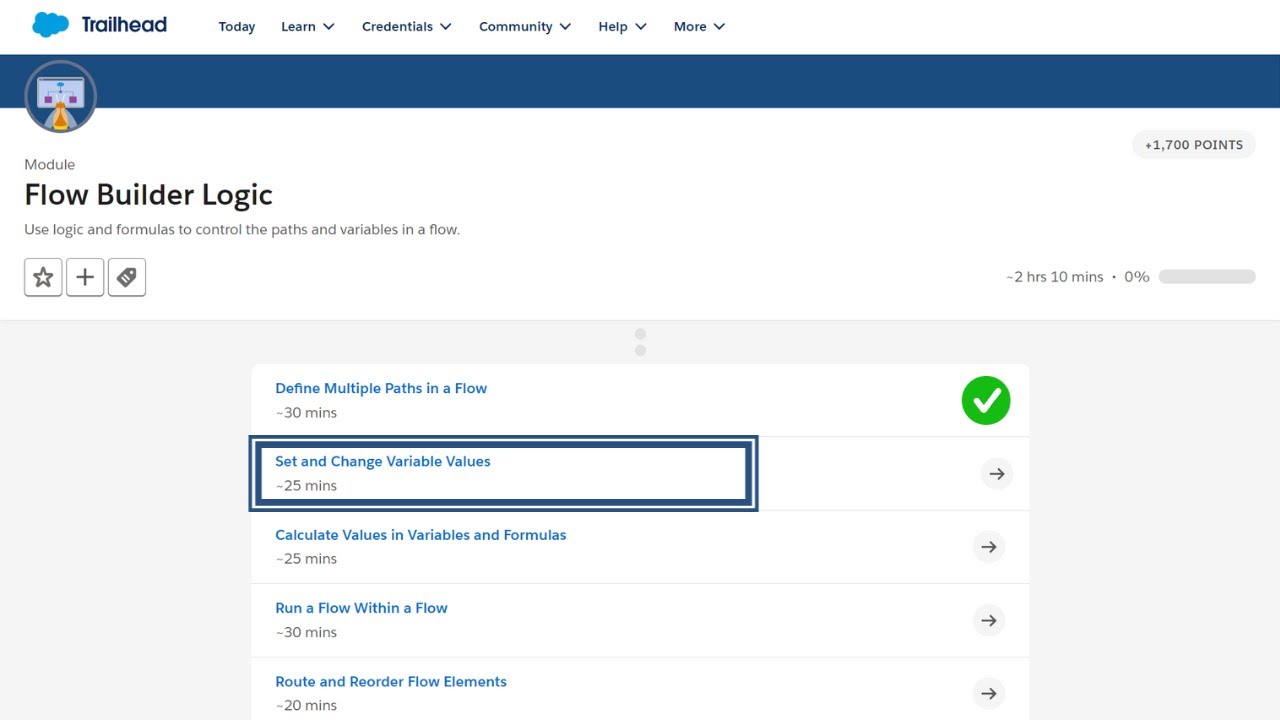Click ~30 mins under Define Multiple Paths

pyautogui.click(x=306, y=413)
